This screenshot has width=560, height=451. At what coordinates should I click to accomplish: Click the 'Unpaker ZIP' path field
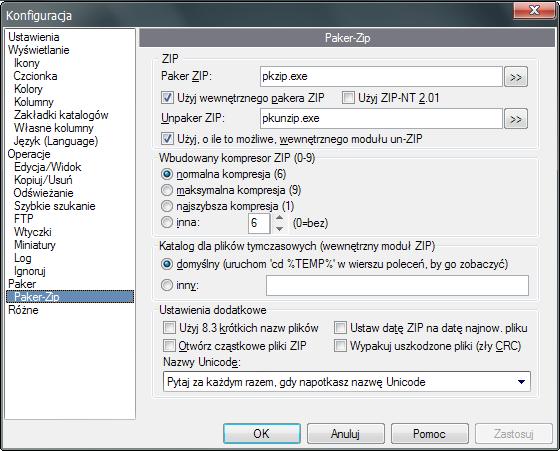pos(381,119)
